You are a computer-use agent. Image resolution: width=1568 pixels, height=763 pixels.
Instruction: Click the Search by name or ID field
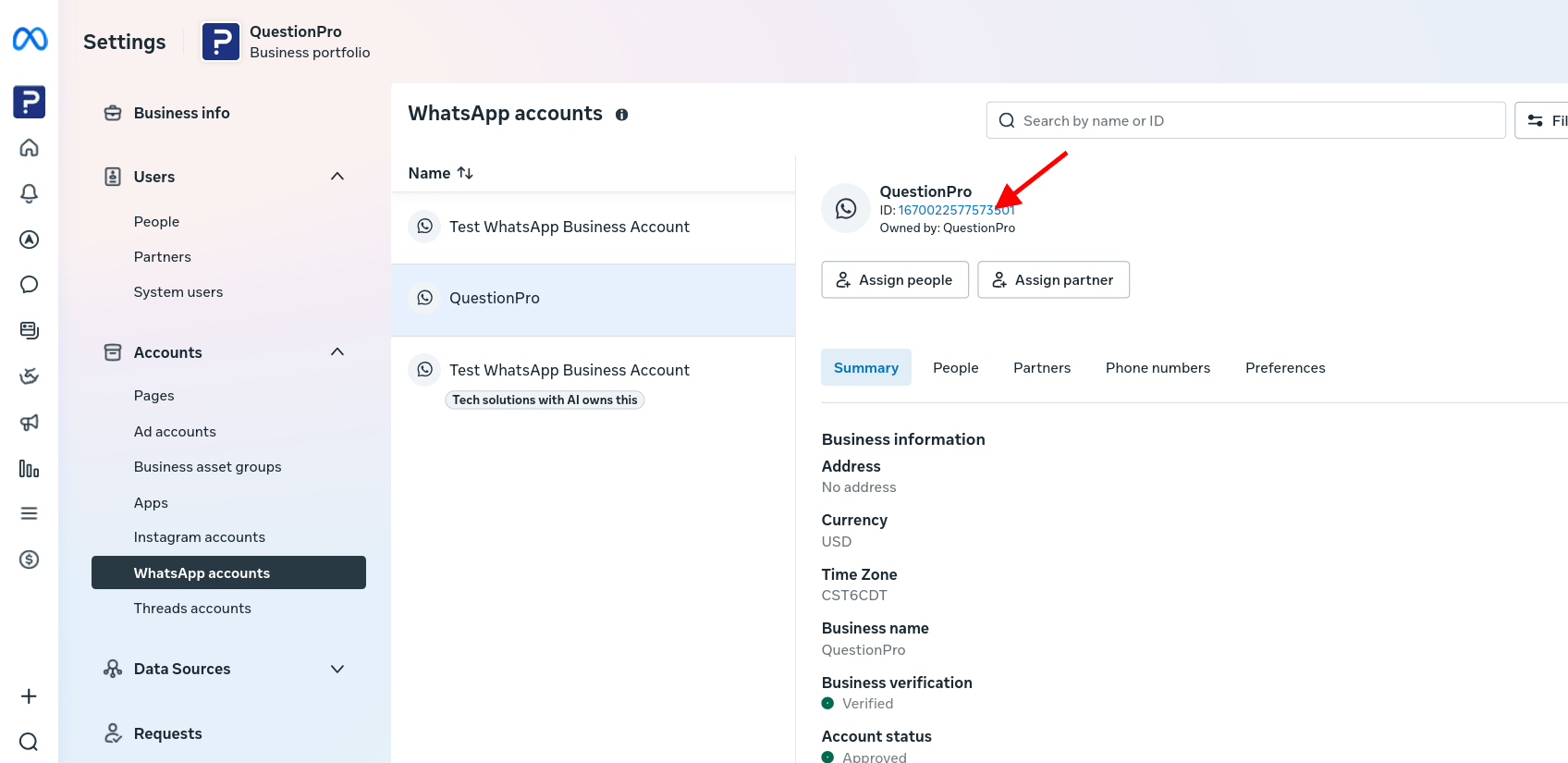(x=1245, y=120)
